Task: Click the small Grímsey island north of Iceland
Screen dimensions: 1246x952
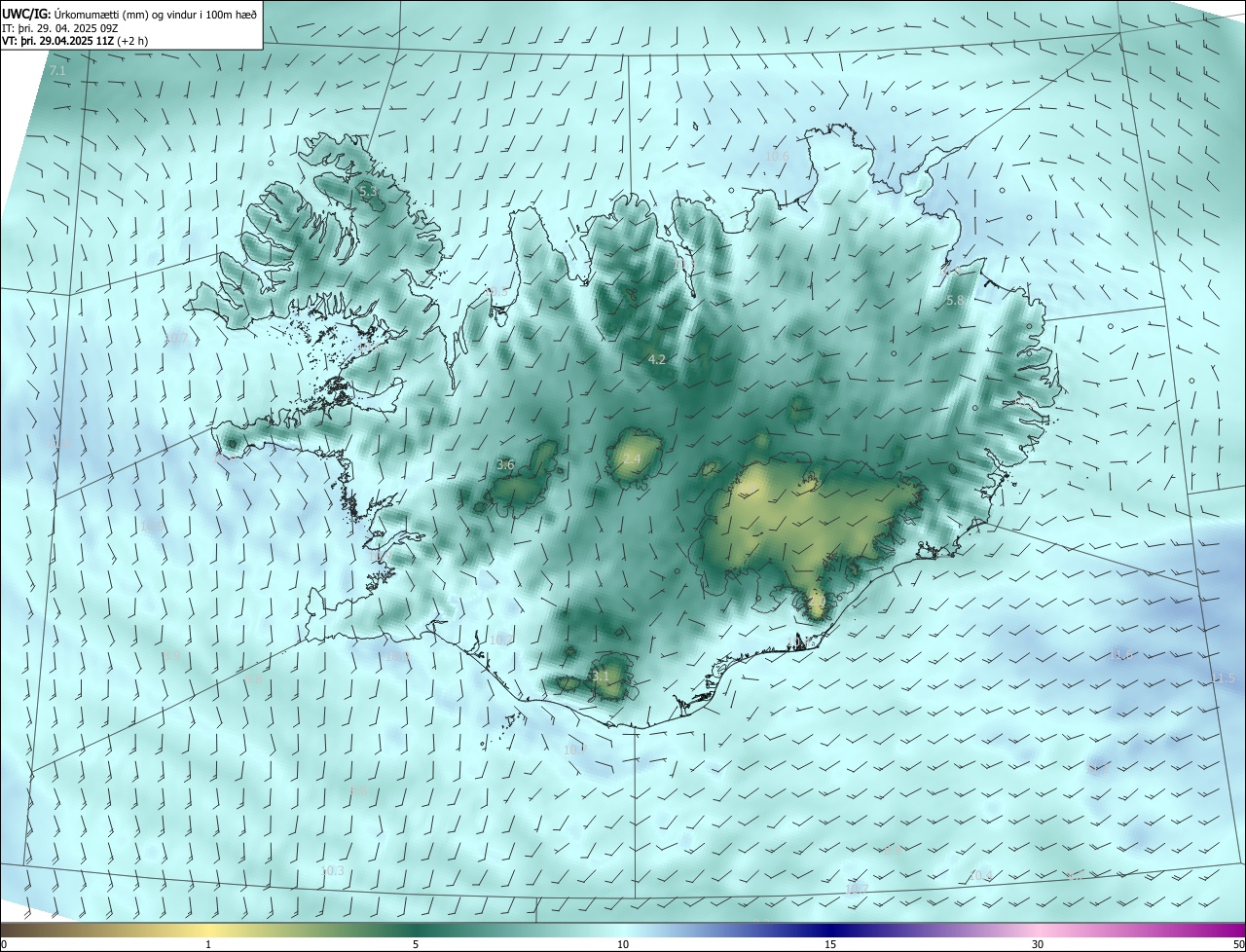Action: click(696, 127)
